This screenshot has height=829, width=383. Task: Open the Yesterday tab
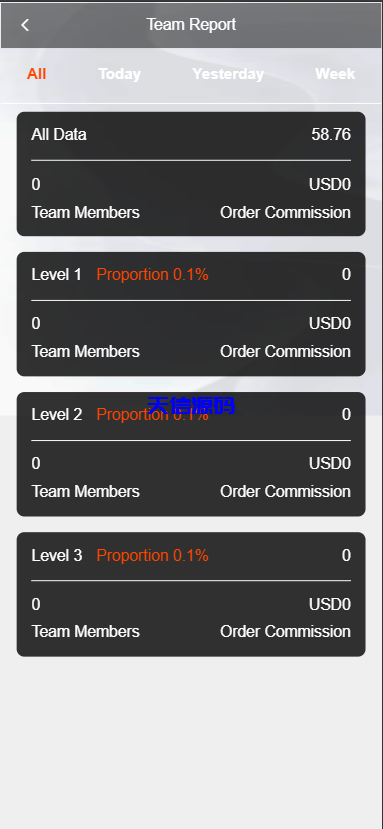click(x=228, y=74)
